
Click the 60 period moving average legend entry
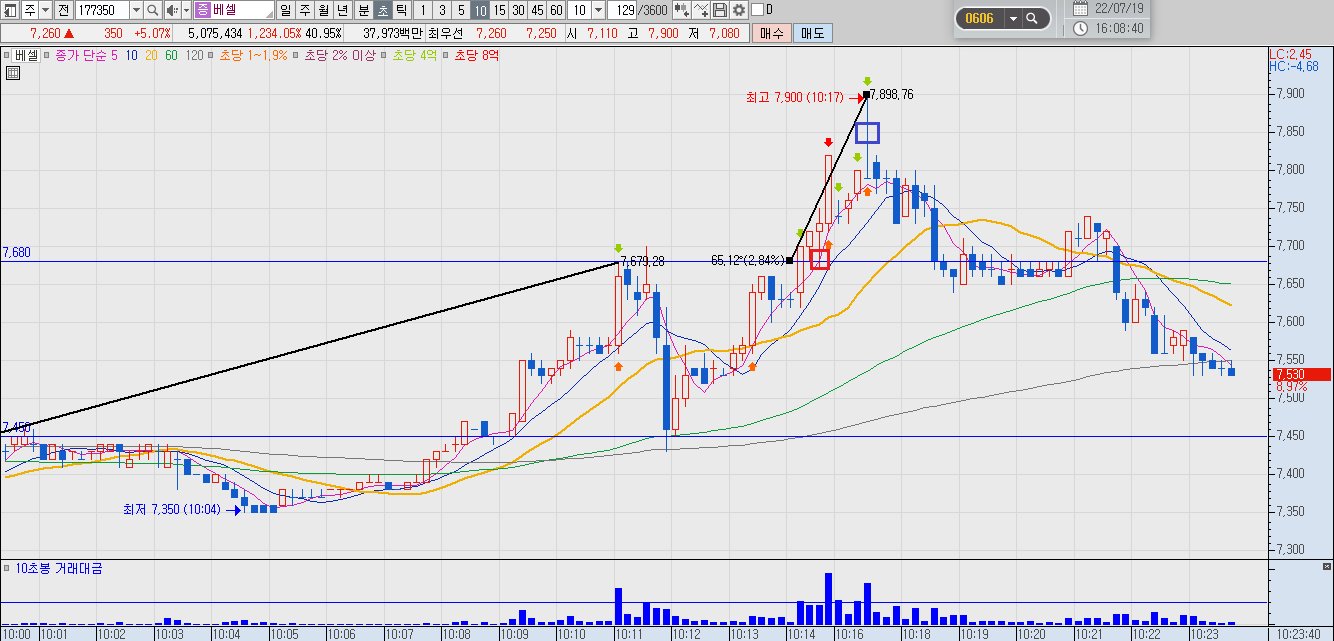(x=171, y=55)
